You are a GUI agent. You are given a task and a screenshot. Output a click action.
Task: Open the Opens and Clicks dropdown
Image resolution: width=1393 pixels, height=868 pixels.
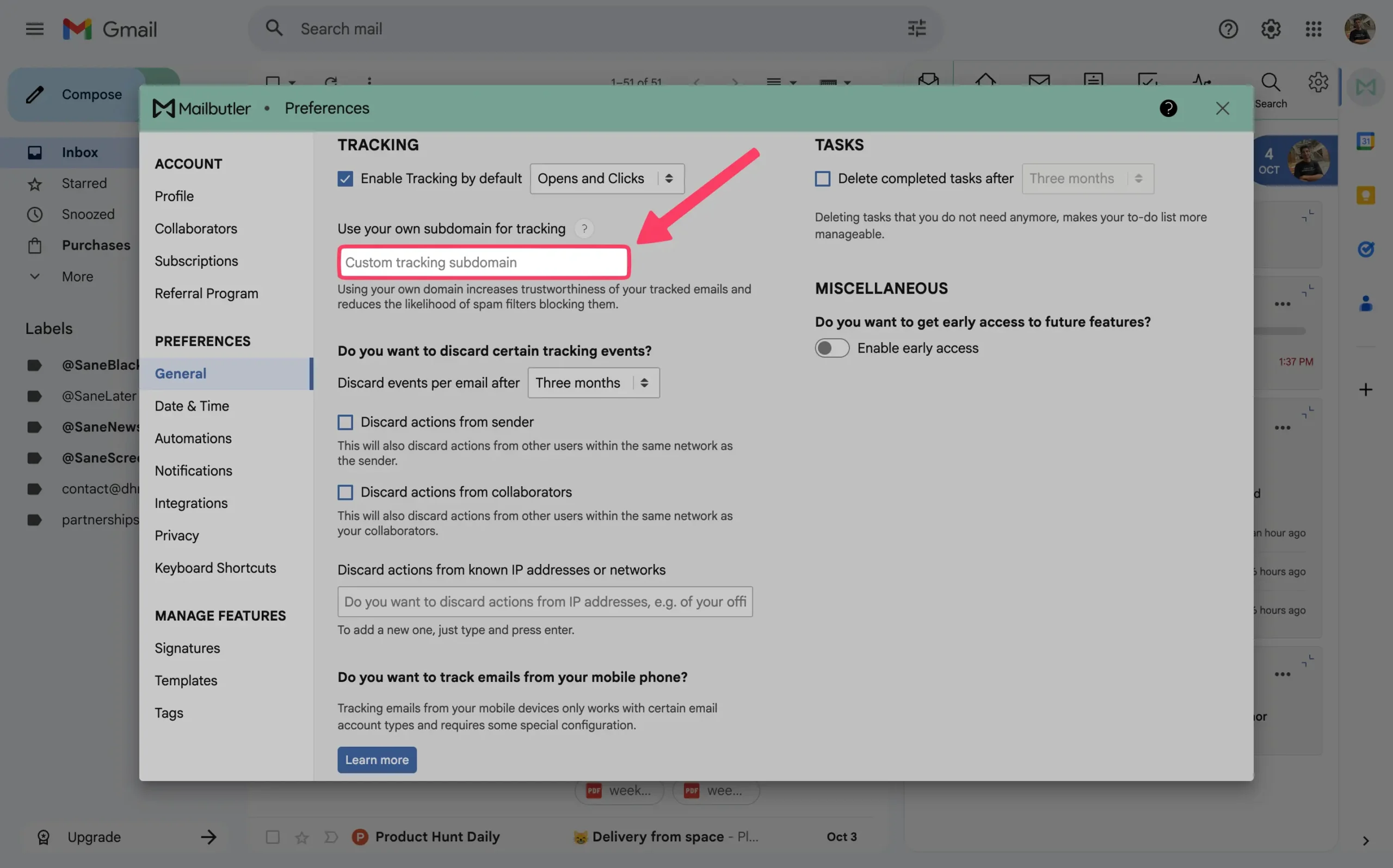(606, 178)
